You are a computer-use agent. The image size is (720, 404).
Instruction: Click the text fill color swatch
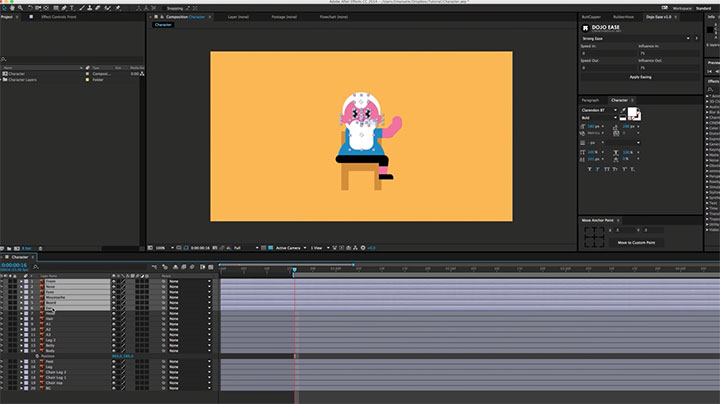[x=632, y=112]
